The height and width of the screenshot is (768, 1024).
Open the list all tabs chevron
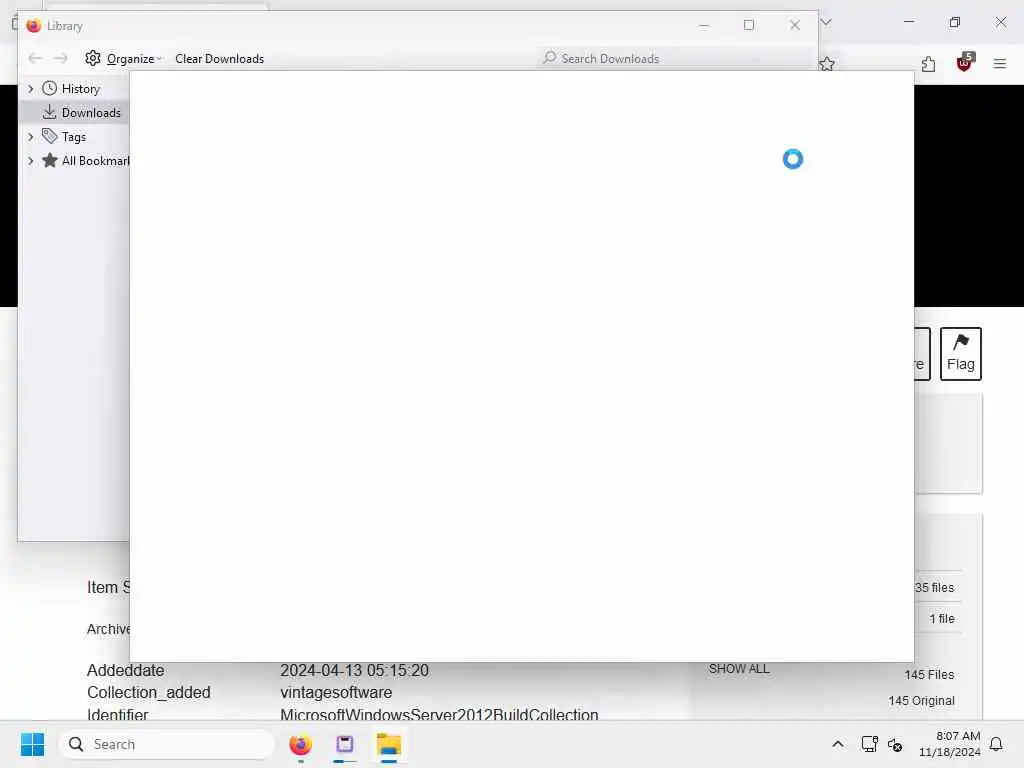click(826, 22)
